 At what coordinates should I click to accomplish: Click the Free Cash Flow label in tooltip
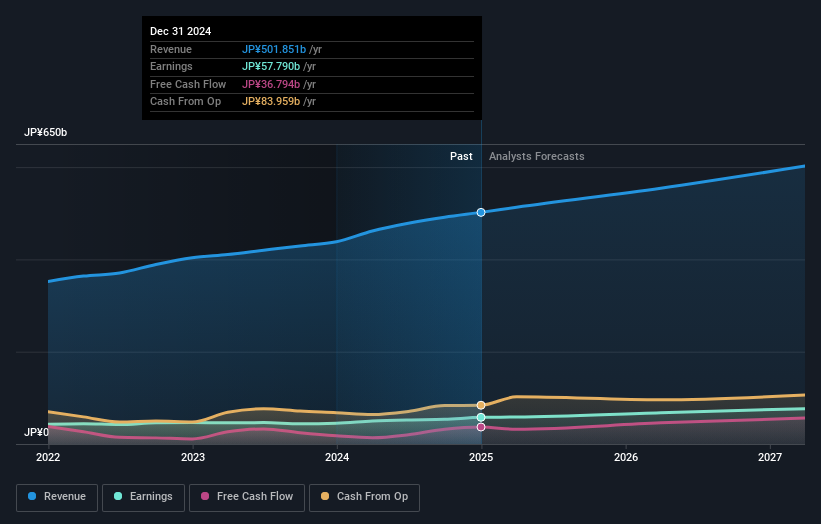click(188, 84)
